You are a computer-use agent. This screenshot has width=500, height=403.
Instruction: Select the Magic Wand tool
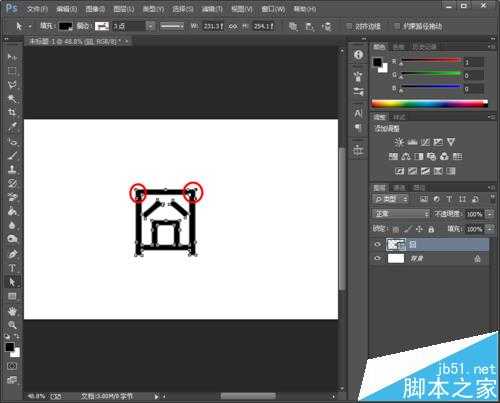tap(12, 98)
